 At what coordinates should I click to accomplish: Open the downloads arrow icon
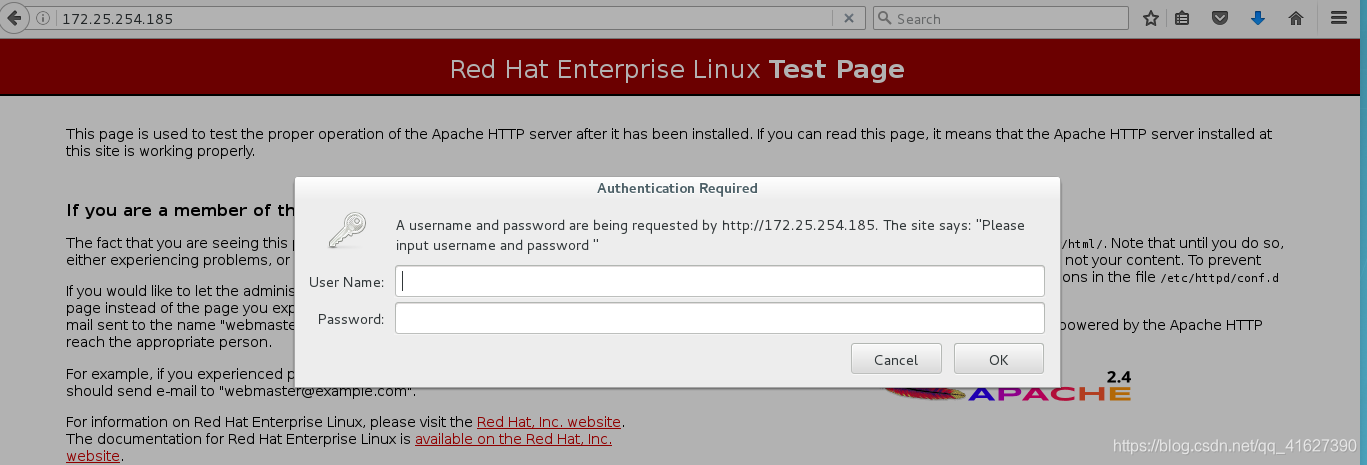[1258, 18]
